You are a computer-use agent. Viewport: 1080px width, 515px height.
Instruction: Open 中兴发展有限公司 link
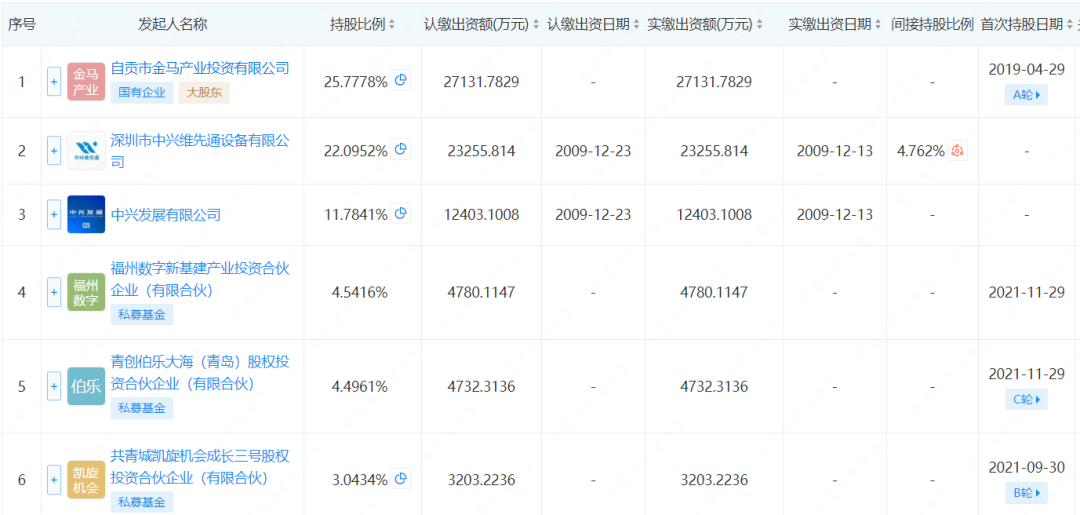click(x=166, y=215)
